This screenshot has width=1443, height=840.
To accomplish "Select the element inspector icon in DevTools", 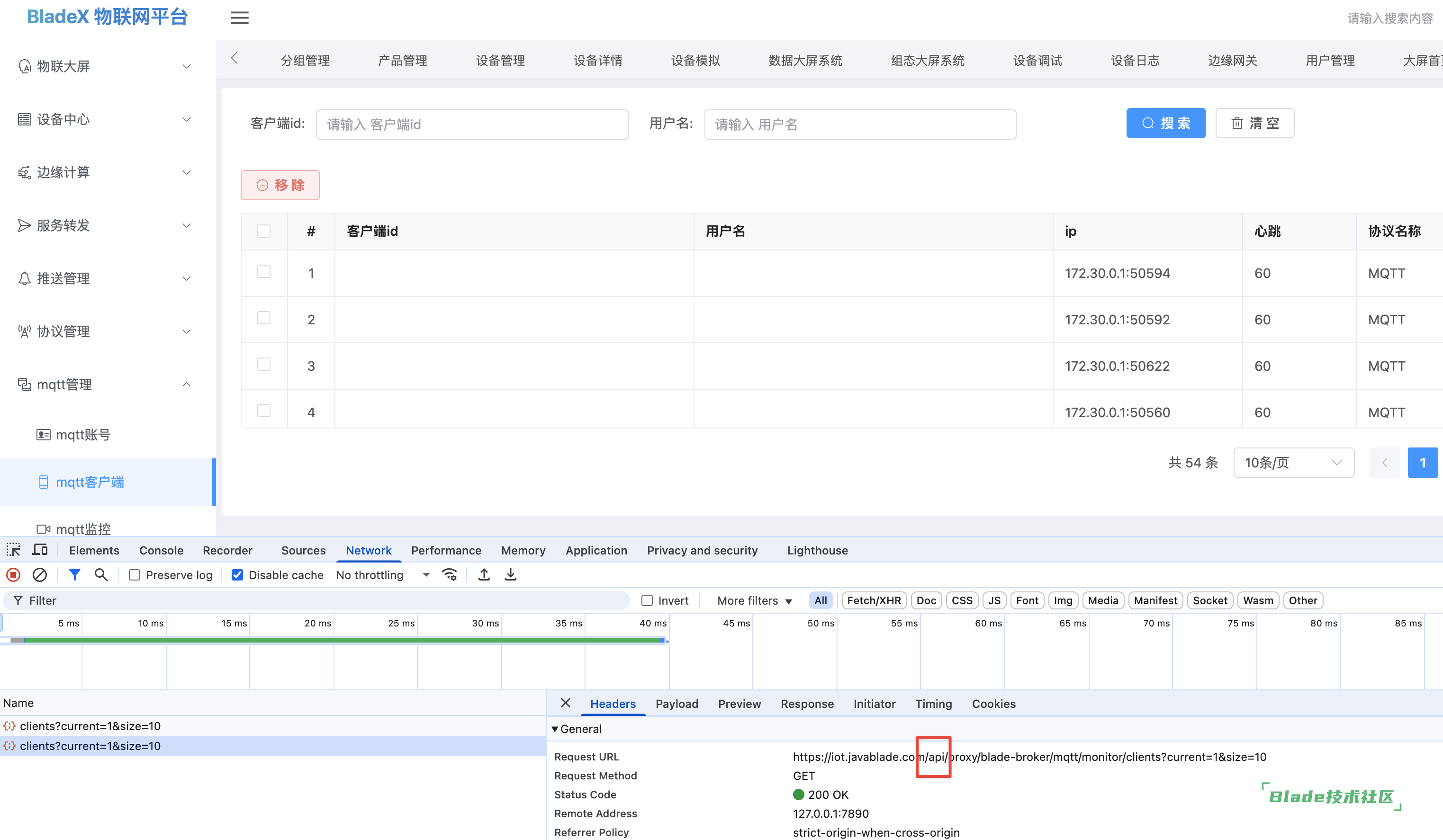I will (x=13, y=550).
